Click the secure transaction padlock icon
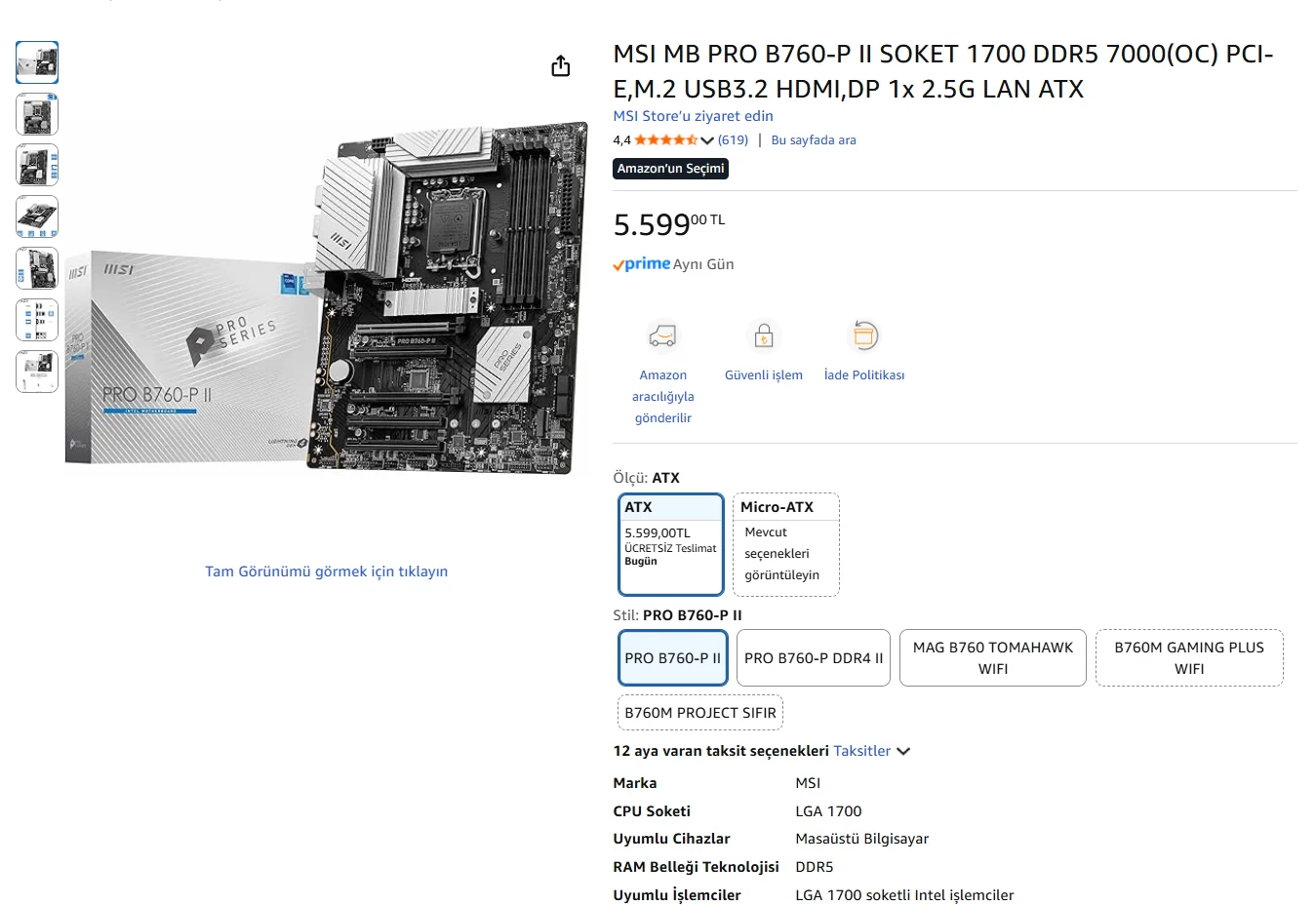This screenshot has height=905, width=1316. (764, 335)
